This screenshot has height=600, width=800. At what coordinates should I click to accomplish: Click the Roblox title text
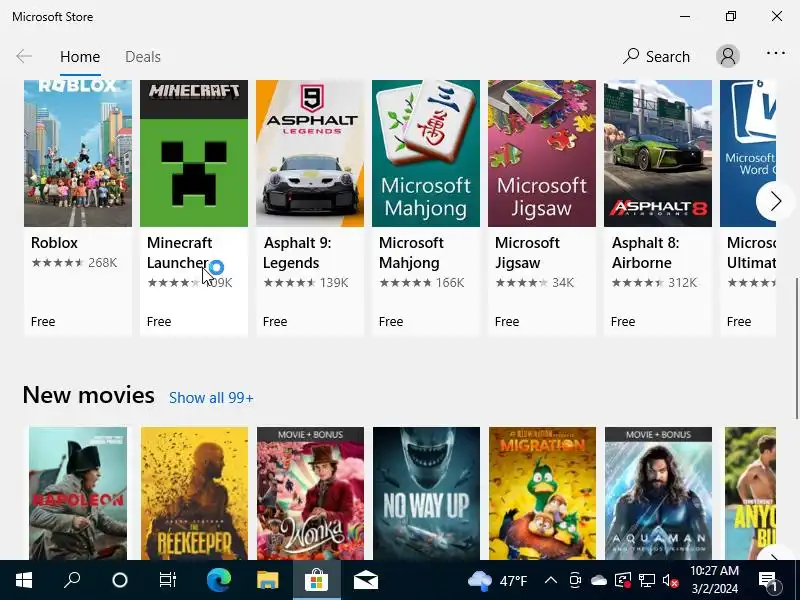54,243
